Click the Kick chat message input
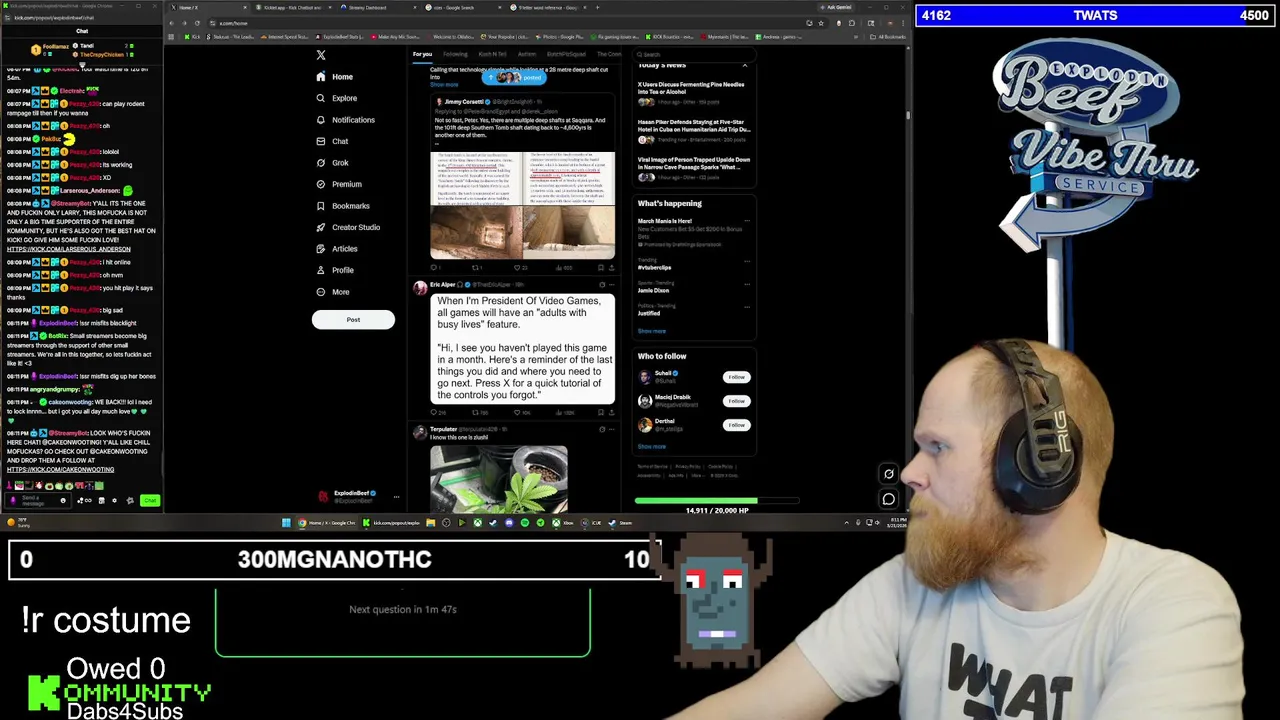This screenshot has width=1280, height=720. point(38,500)
